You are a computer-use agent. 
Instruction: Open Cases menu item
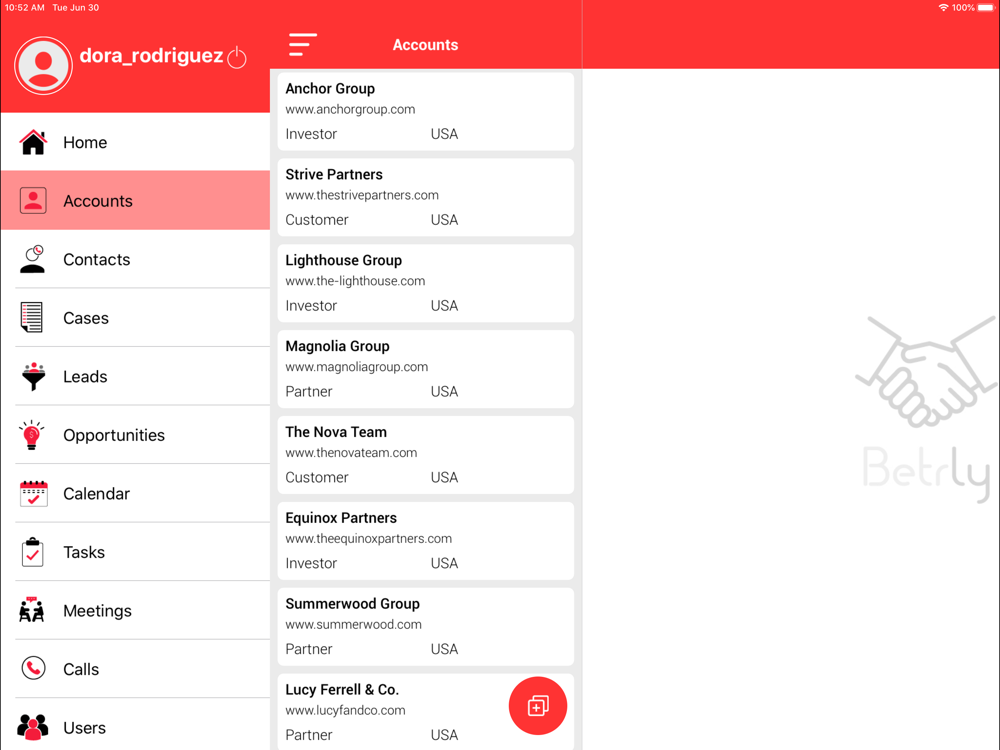tap(135, 318)
